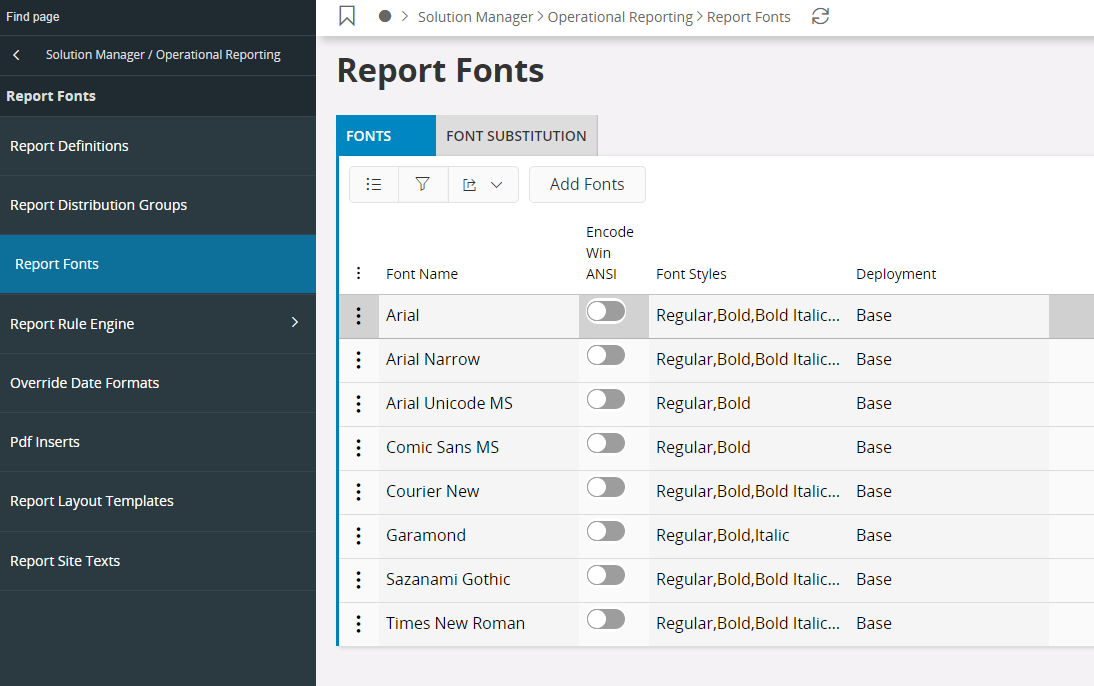Toggle Encode Win ANSI for Arial

point(605,312)
